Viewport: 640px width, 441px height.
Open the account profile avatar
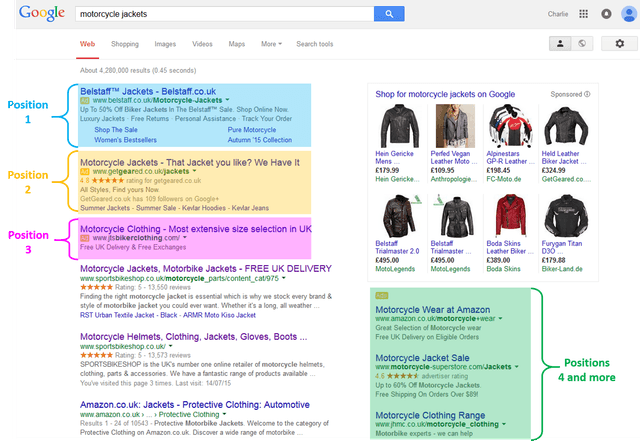click(629, 14)
